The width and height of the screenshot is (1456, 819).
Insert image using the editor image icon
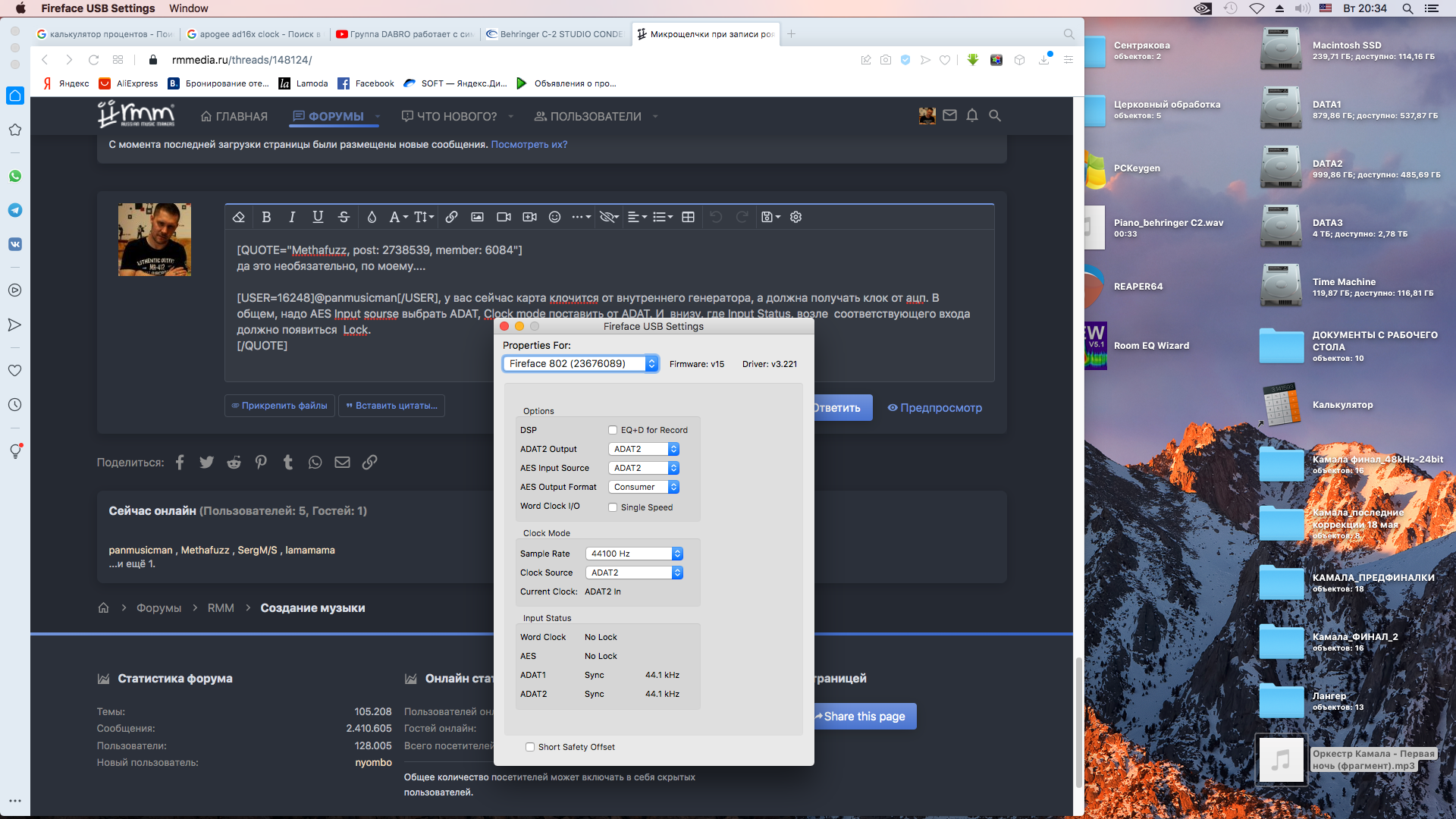coord(477,217)
